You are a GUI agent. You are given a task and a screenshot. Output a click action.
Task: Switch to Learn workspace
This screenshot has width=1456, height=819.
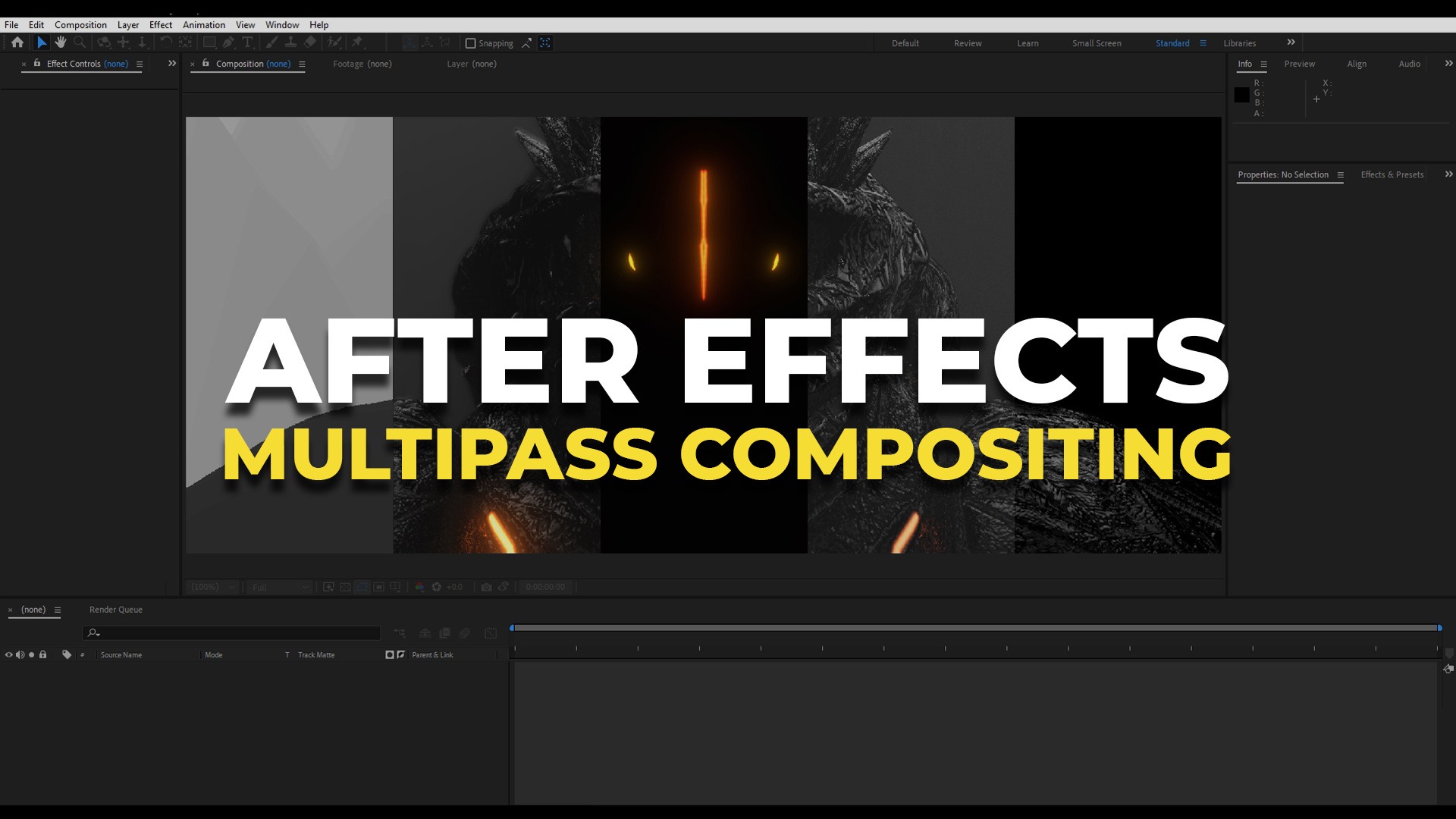(1028, 43)
